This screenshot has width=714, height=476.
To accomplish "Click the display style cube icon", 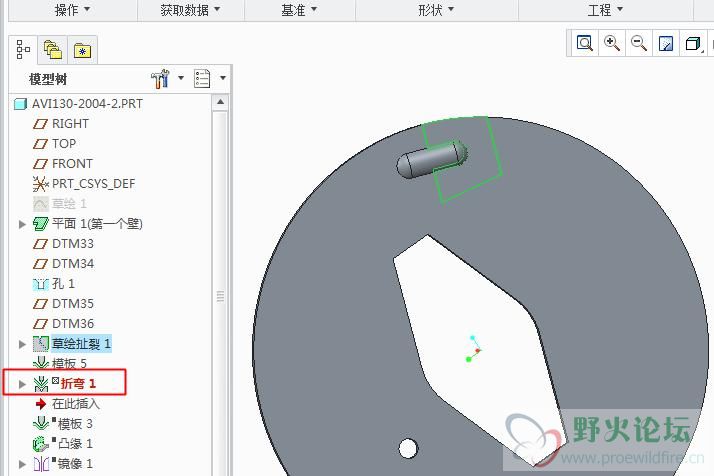I will [692, 44].
